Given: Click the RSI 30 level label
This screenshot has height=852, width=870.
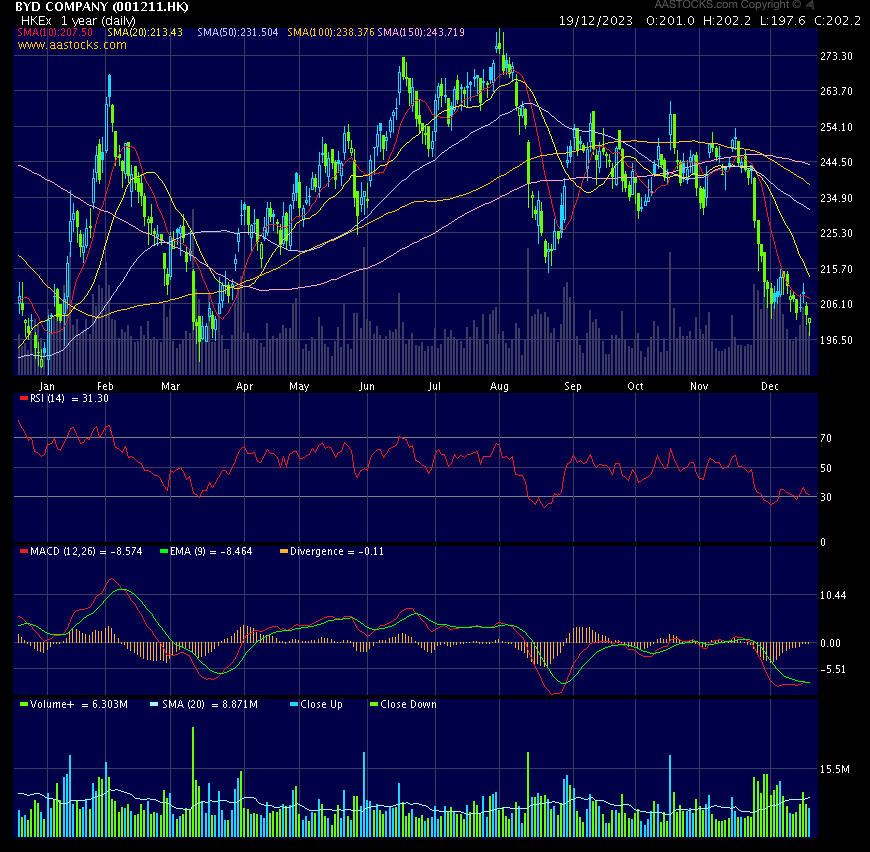Looking at the screenshot, I should (826, 497).
